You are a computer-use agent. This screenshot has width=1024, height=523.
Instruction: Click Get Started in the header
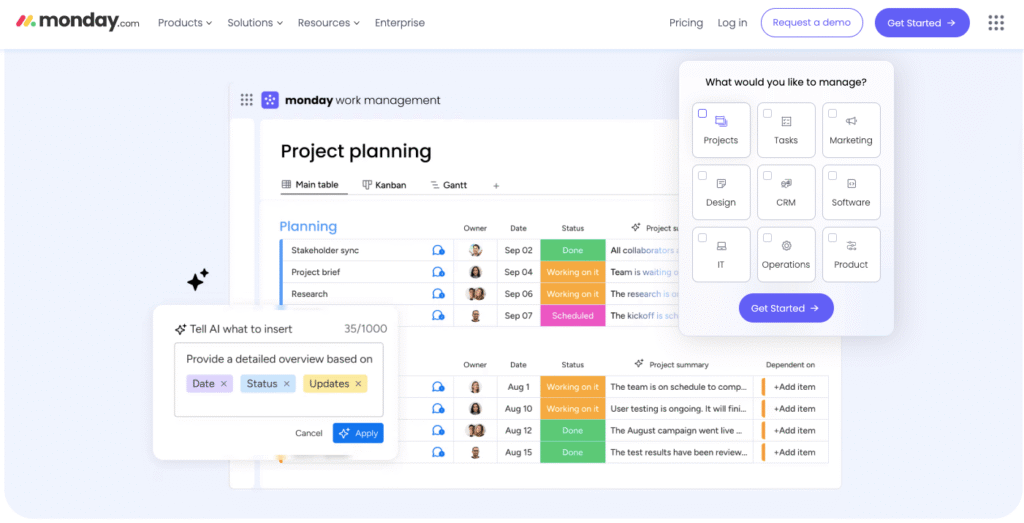pyautogui.click(x=922, y=23)
